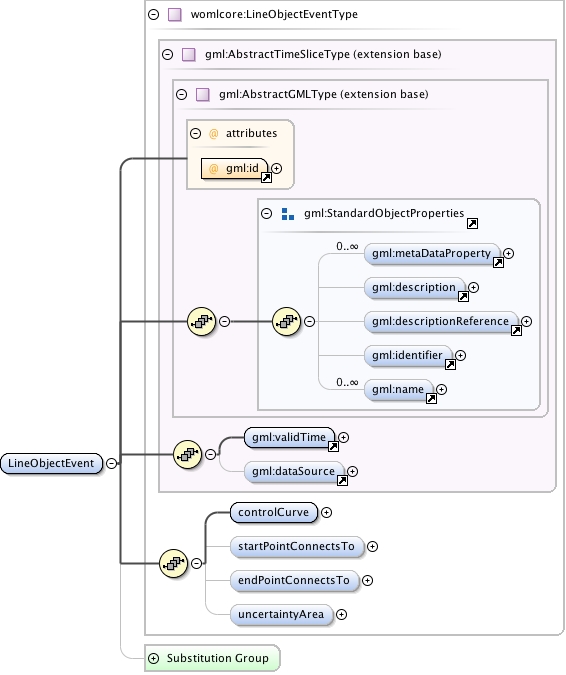The height and width of the screenshot is (675, 566).
Task: Select the startPointConnectsTo element
Action: tap(297, 546)
